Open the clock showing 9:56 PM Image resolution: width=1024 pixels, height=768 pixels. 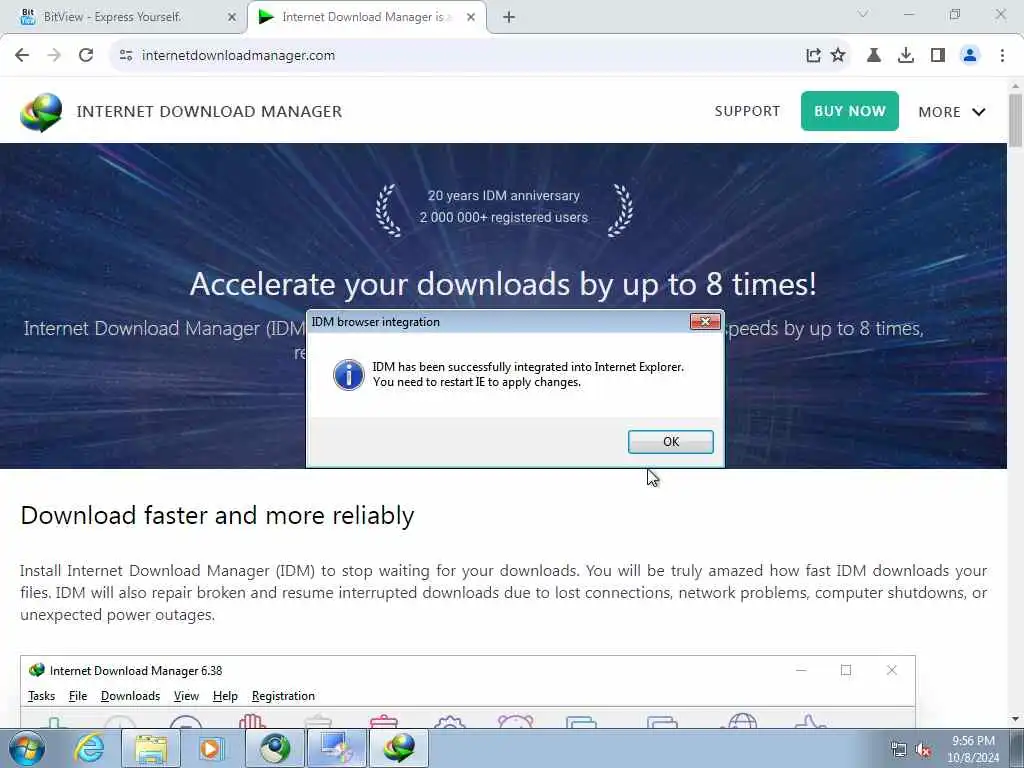tap(973, 749)
